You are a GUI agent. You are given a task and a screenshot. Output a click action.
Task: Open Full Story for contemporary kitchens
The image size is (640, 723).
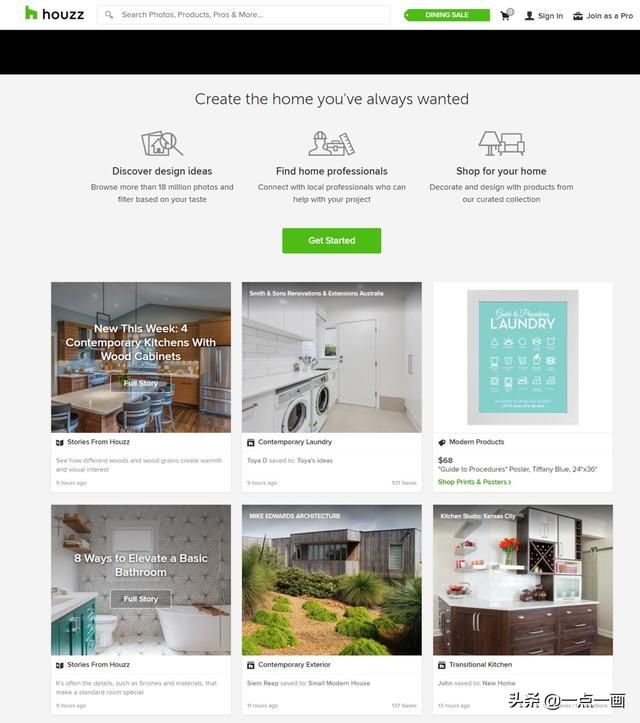coord(141,383)
